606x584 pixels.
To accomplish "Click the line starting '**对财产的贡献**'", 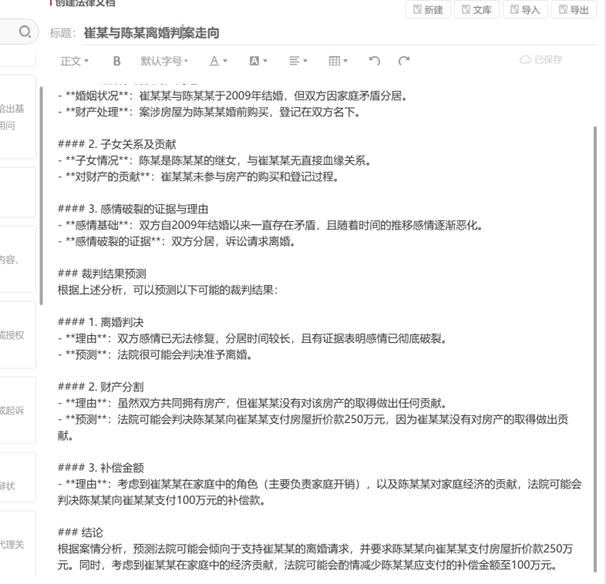I will (198, 177).
